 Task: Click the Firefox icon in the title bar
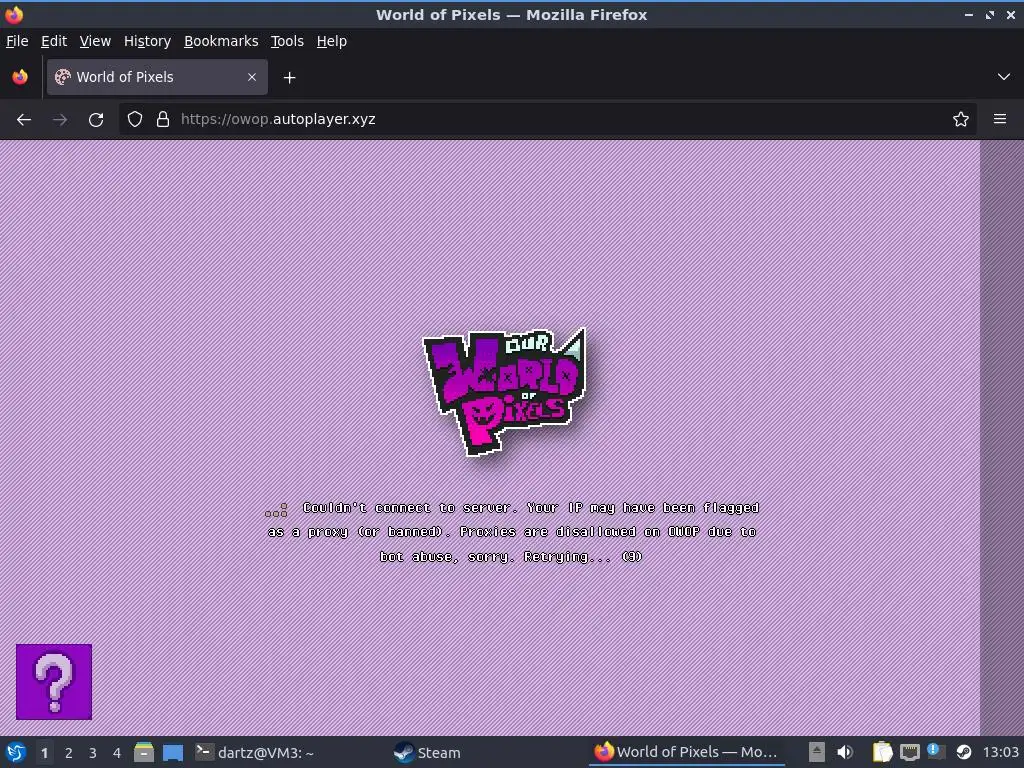14,14
